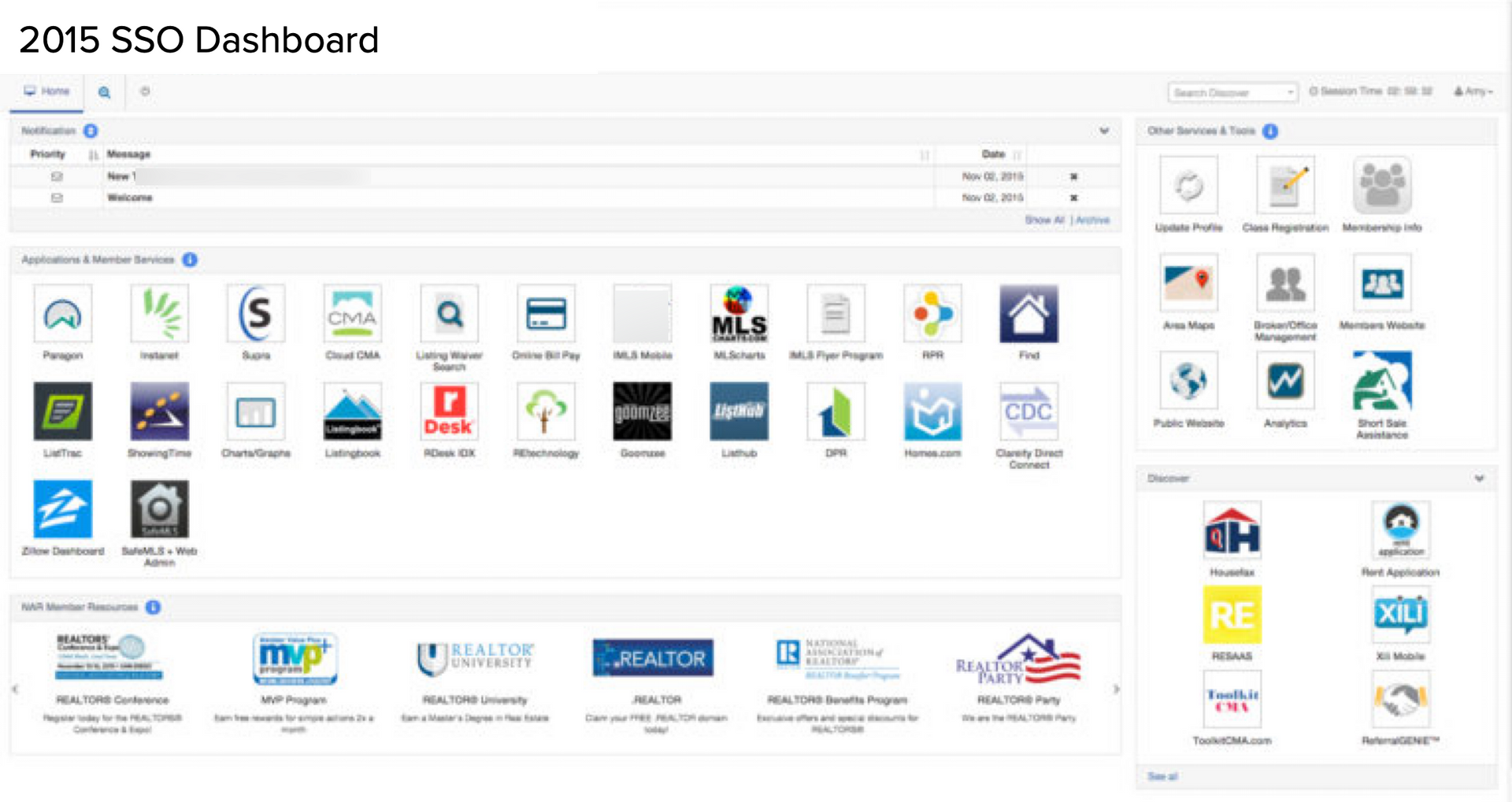1512x802 pixels.
Task: Open the search magnifier tab
Action: tap(104, 92)
